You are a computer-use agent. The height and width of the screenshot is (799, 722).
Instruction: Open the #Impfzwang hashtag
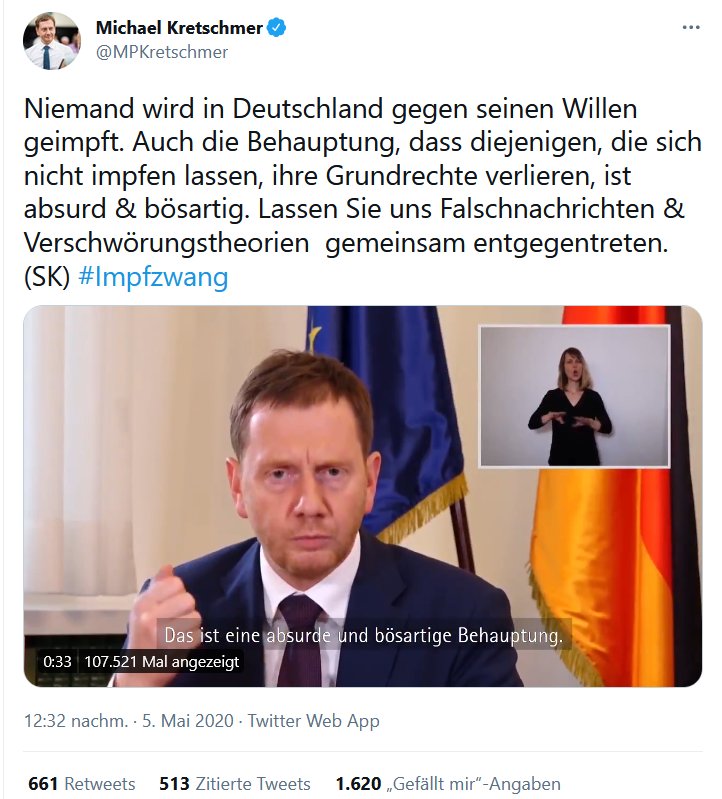coord(153,277)
